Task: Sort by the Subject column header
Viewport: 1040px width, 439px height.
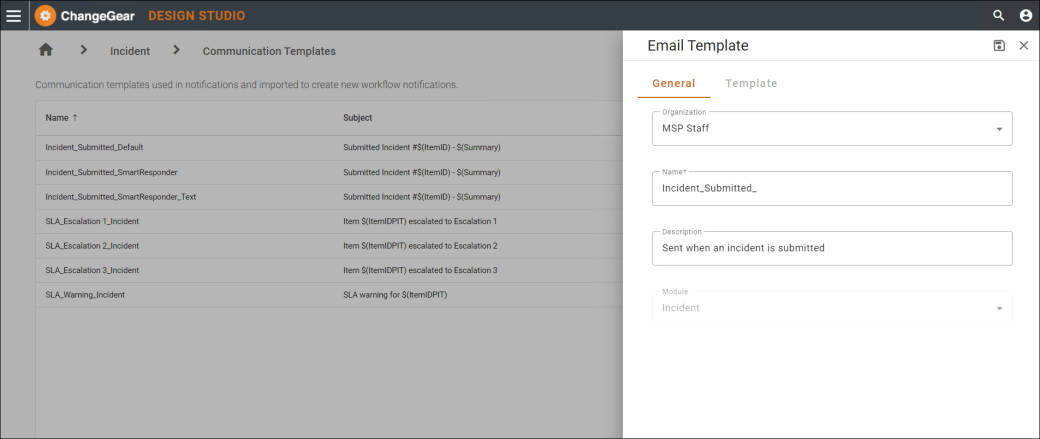Action: click(358, 117)
